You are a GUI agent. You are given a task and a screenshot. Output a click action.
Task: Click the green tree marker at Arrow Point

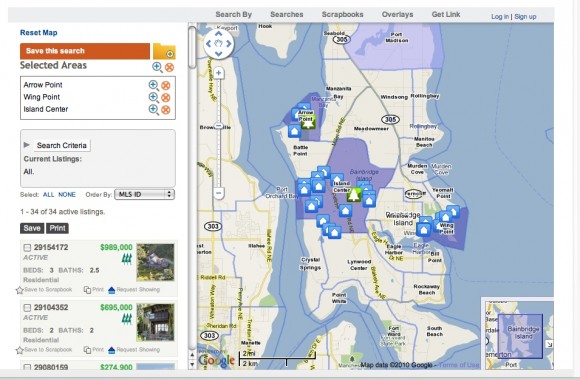point(308,122)
